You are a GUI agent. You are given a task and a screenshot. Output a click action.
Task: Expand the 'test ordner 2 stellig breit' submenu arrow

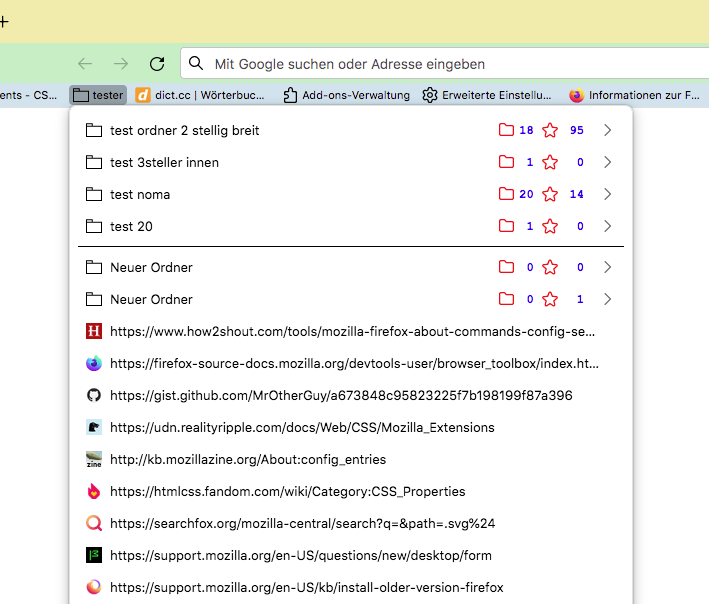pyautogui.click(x=607, y=130)
